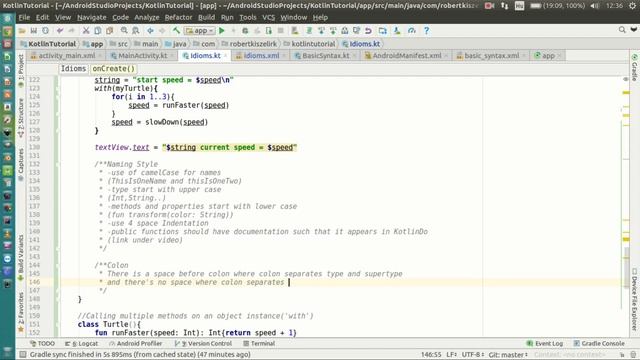Navigate Back with blue arrow icon
Image resolution: width=640 pixels, height=360 pixels.
(x=150, y=31)
